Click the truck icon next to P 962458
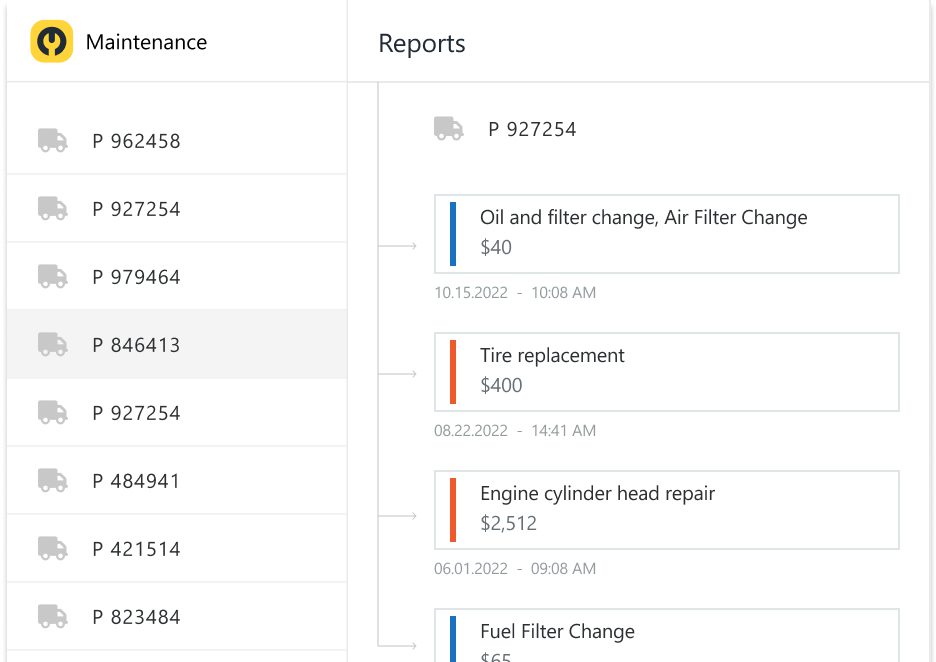 pyautogui.click(x=52, y=140)
